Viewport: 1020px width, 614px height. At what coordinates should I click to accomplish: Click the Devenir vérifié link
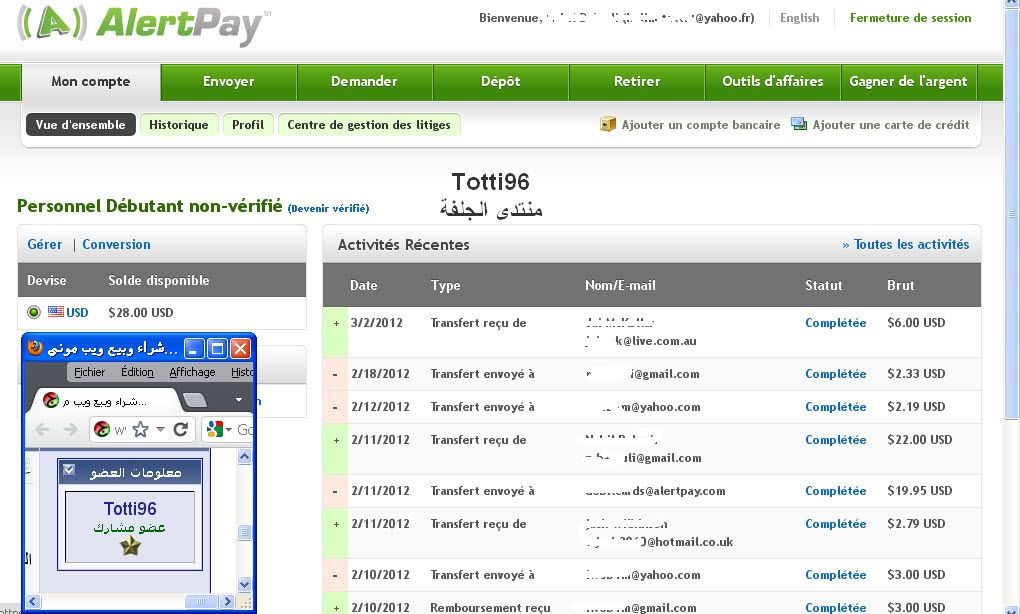click(329, 208)
